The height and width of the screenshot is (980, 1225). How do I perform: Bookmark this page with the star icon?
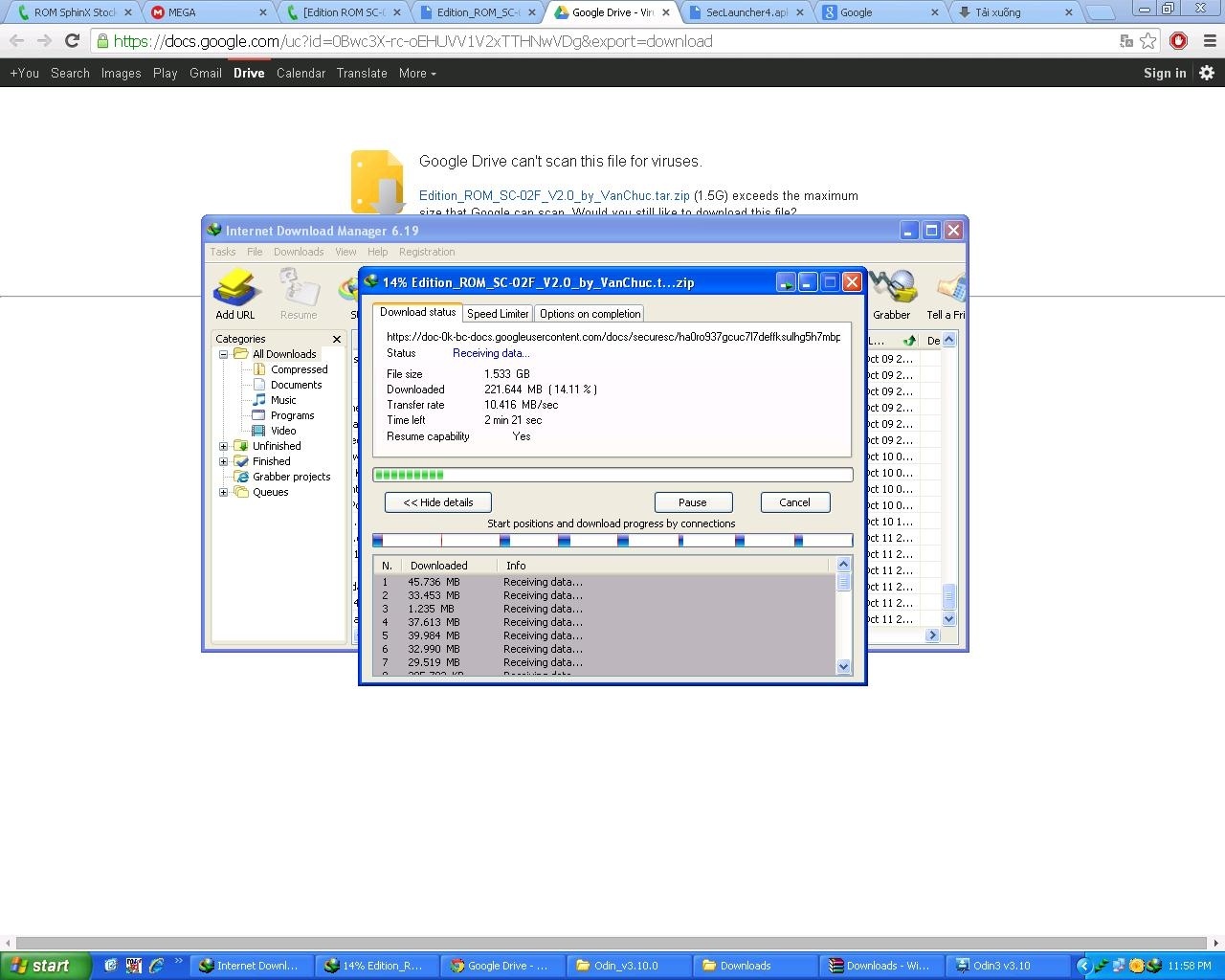coord(1148,41)
